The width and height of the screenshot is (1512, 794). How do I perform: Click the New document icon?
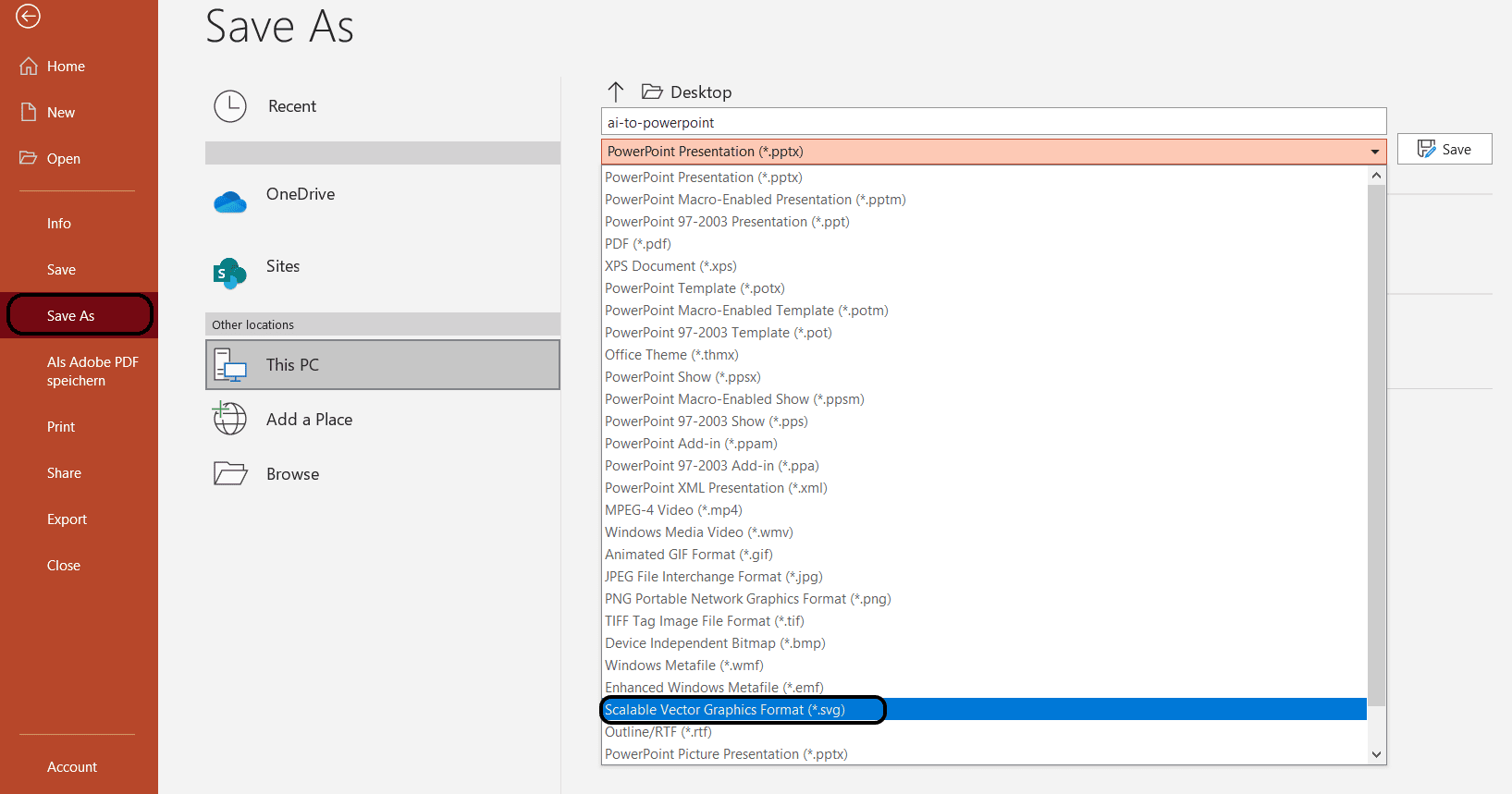pyautogui.click(x=29, y=113)
